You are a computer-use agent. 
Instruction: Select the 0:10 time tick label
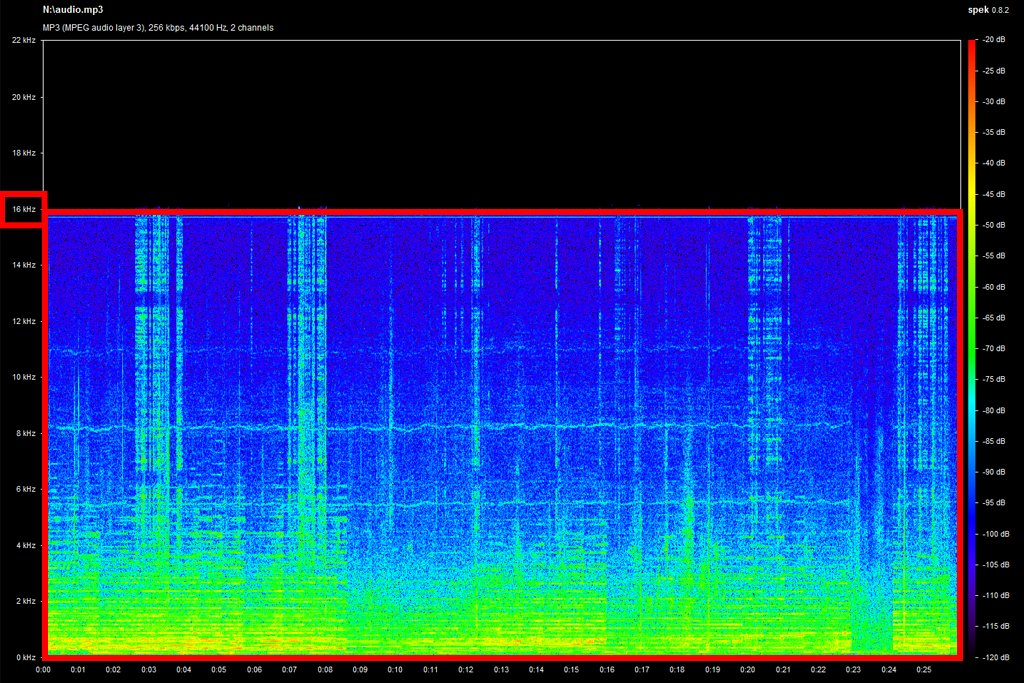coord(395,669)
